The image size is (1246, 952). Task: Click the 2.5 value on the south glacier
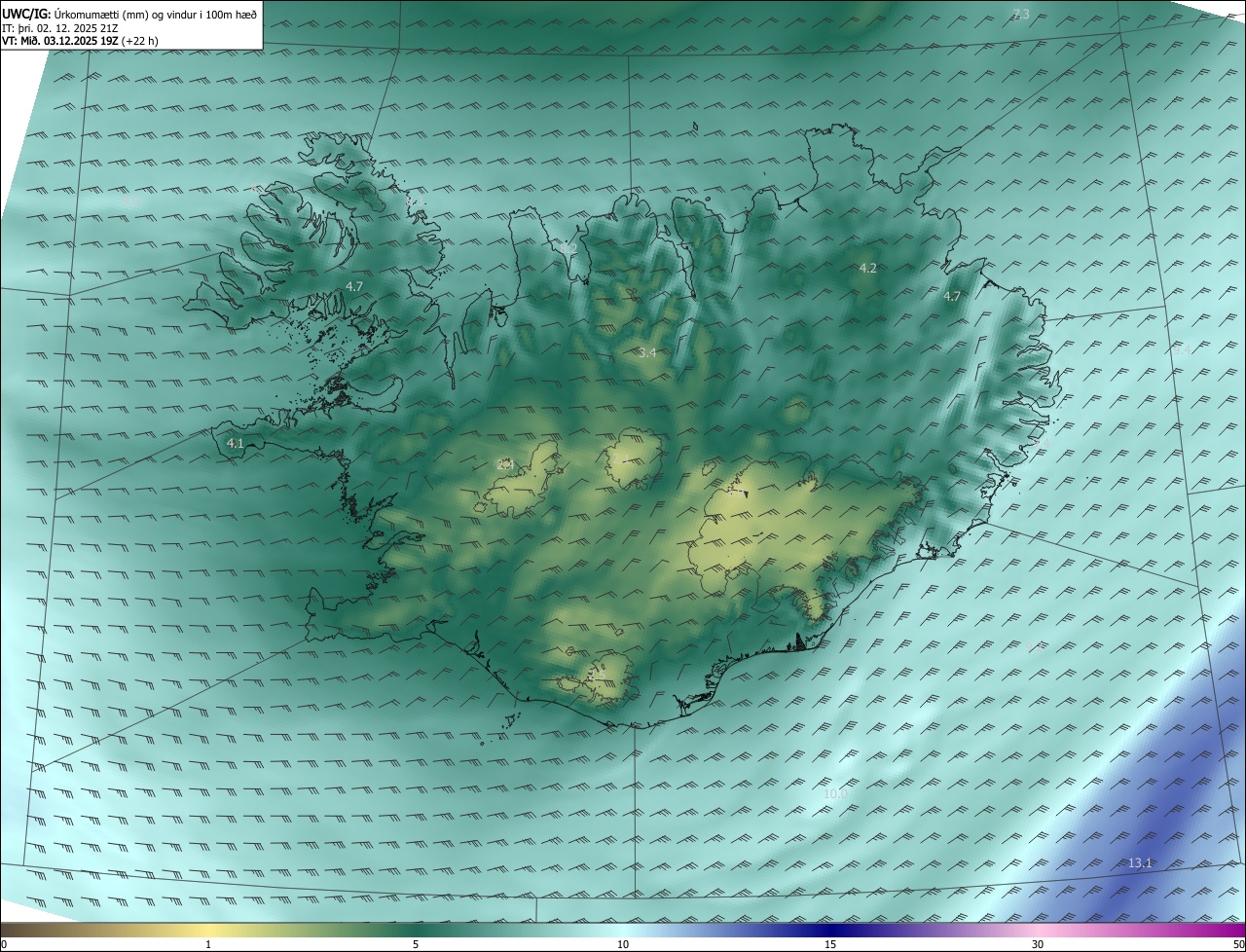[597, 674]
